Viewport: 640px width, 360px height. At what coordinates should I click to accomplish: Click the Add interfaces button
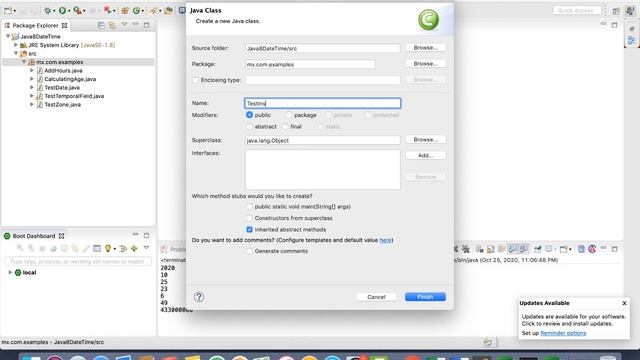pos(426,156)
